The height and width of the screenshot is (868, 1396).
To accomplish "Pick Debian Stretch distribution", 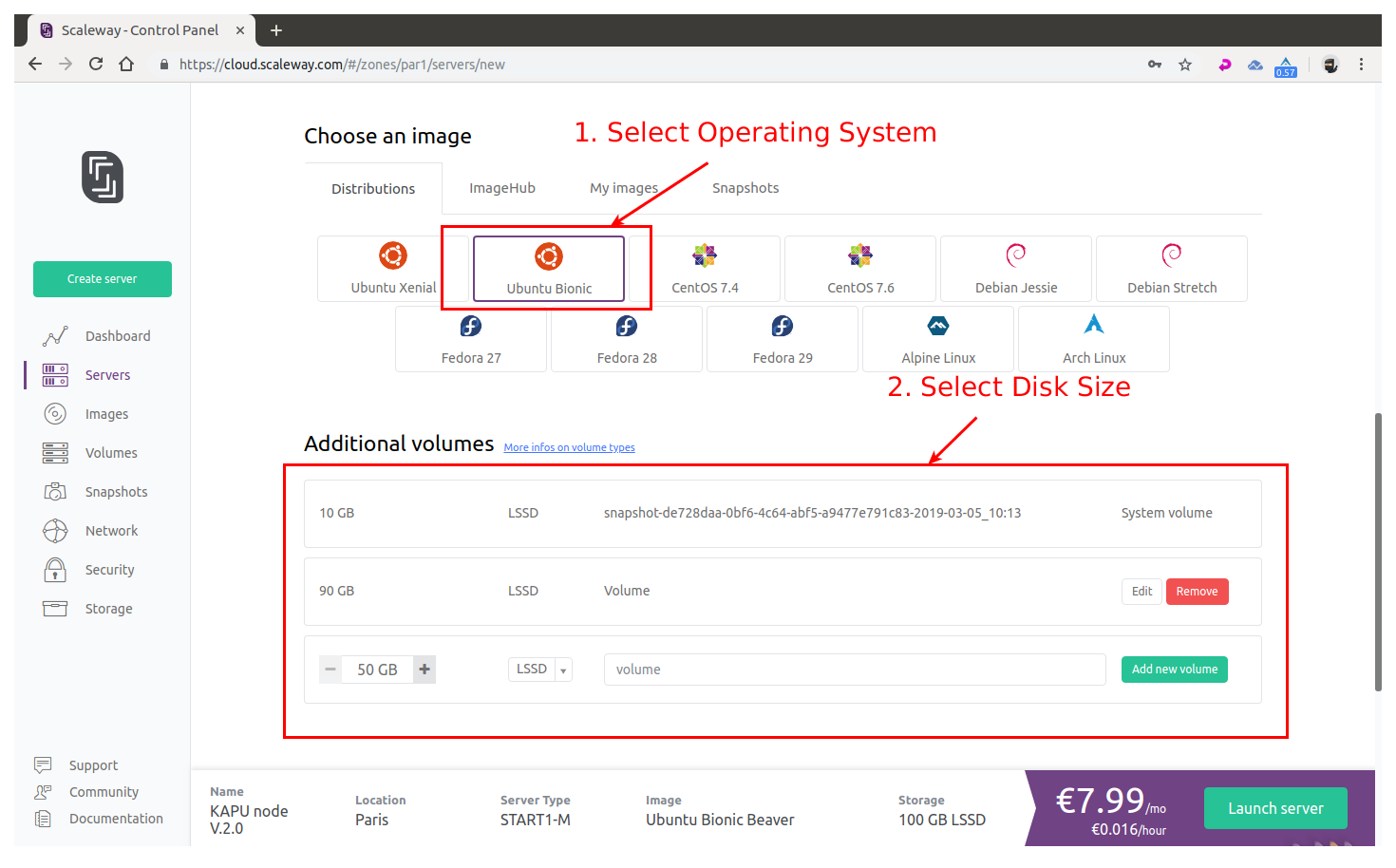I will tap(1172, 269).
